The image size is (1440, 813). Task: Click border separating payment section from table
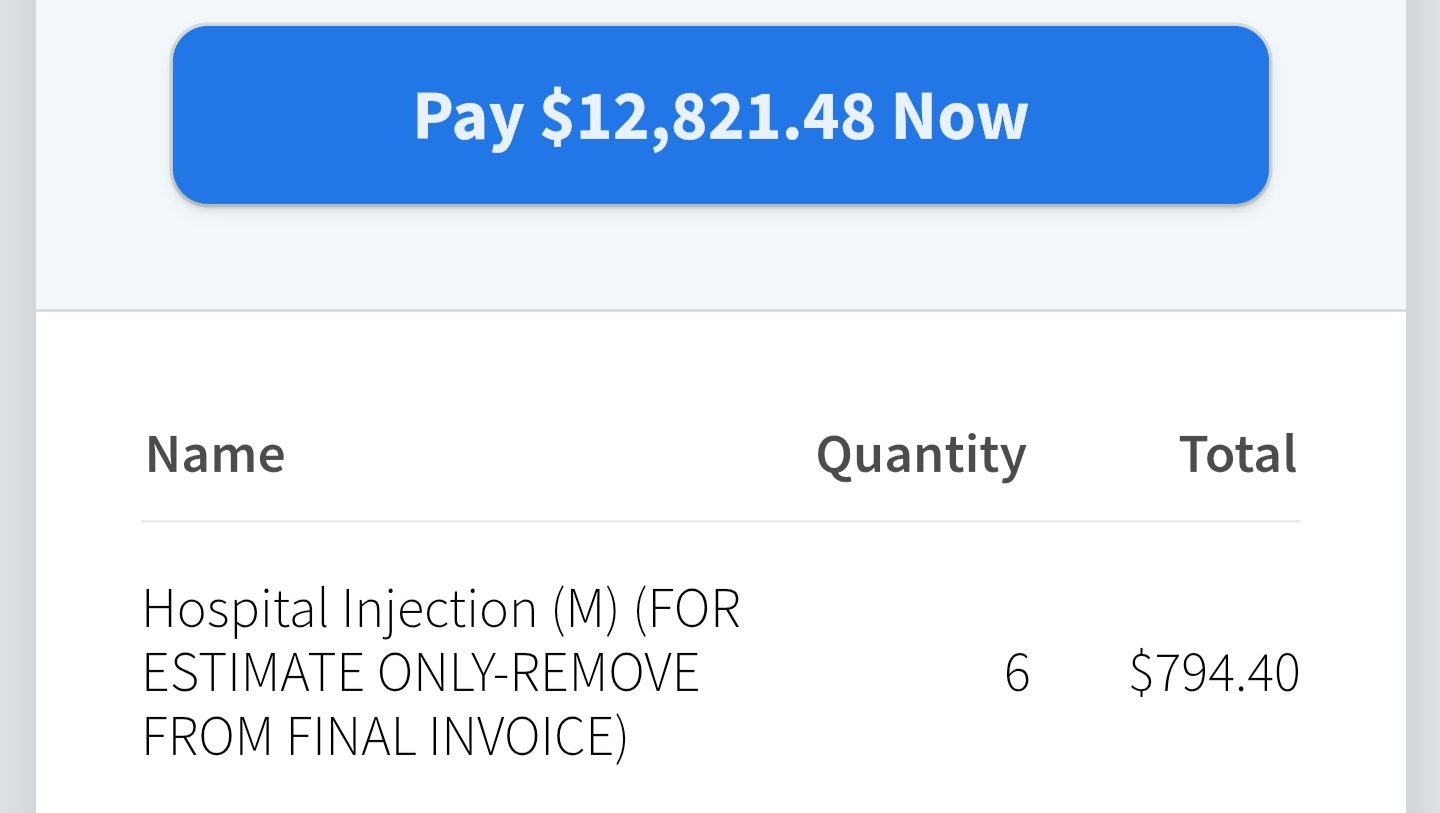point(720,311)
